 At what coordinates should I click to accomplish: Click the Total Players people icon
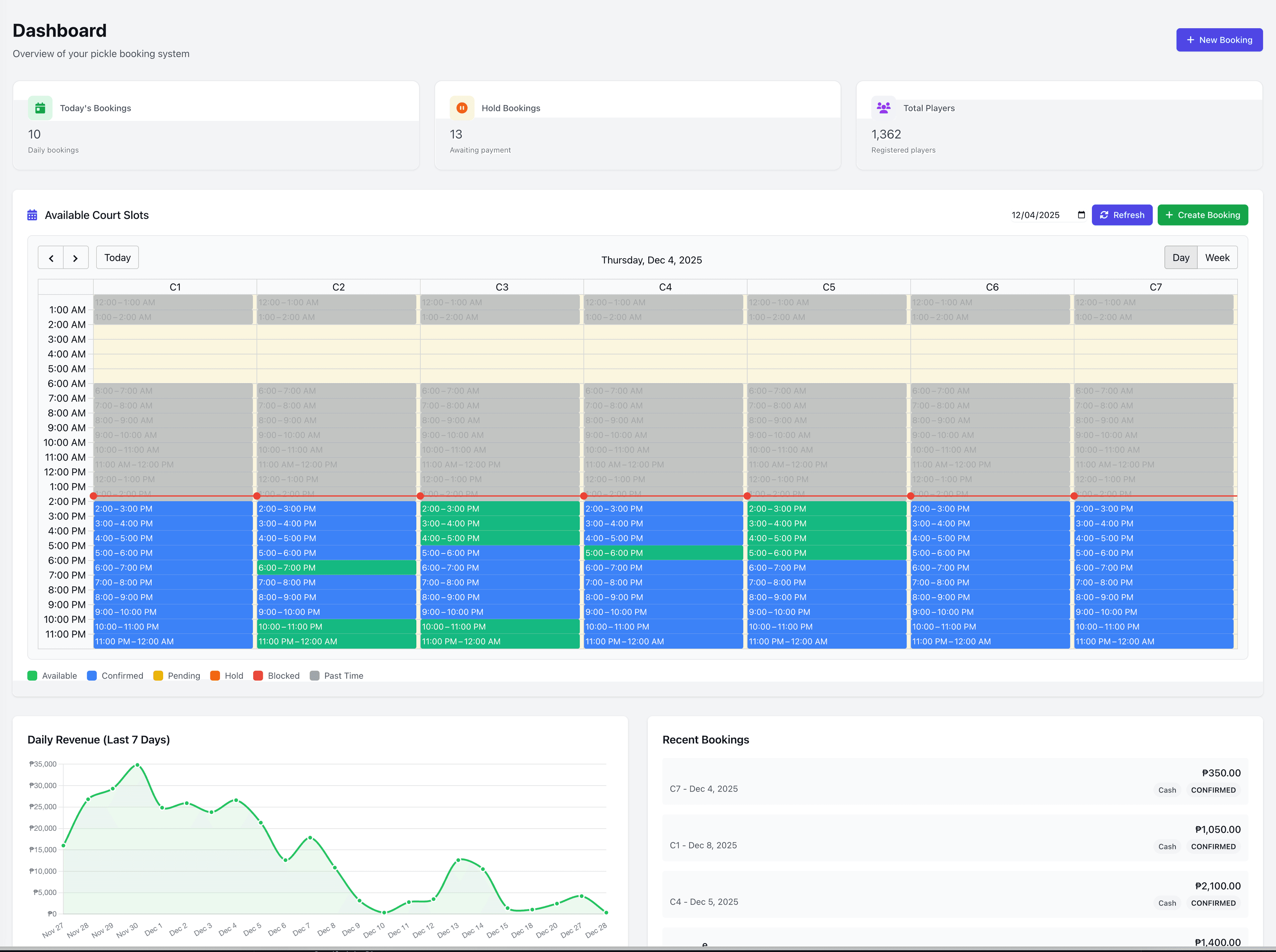point(883,108)
